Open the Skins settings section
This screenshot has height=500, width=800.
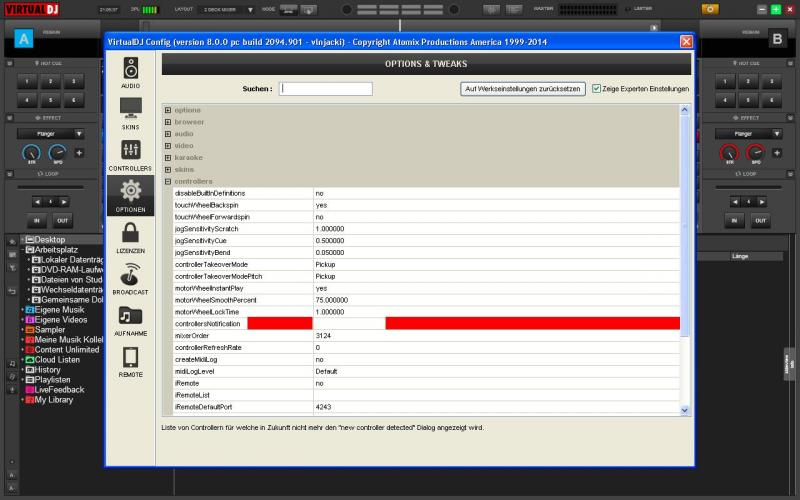(131, 113)
